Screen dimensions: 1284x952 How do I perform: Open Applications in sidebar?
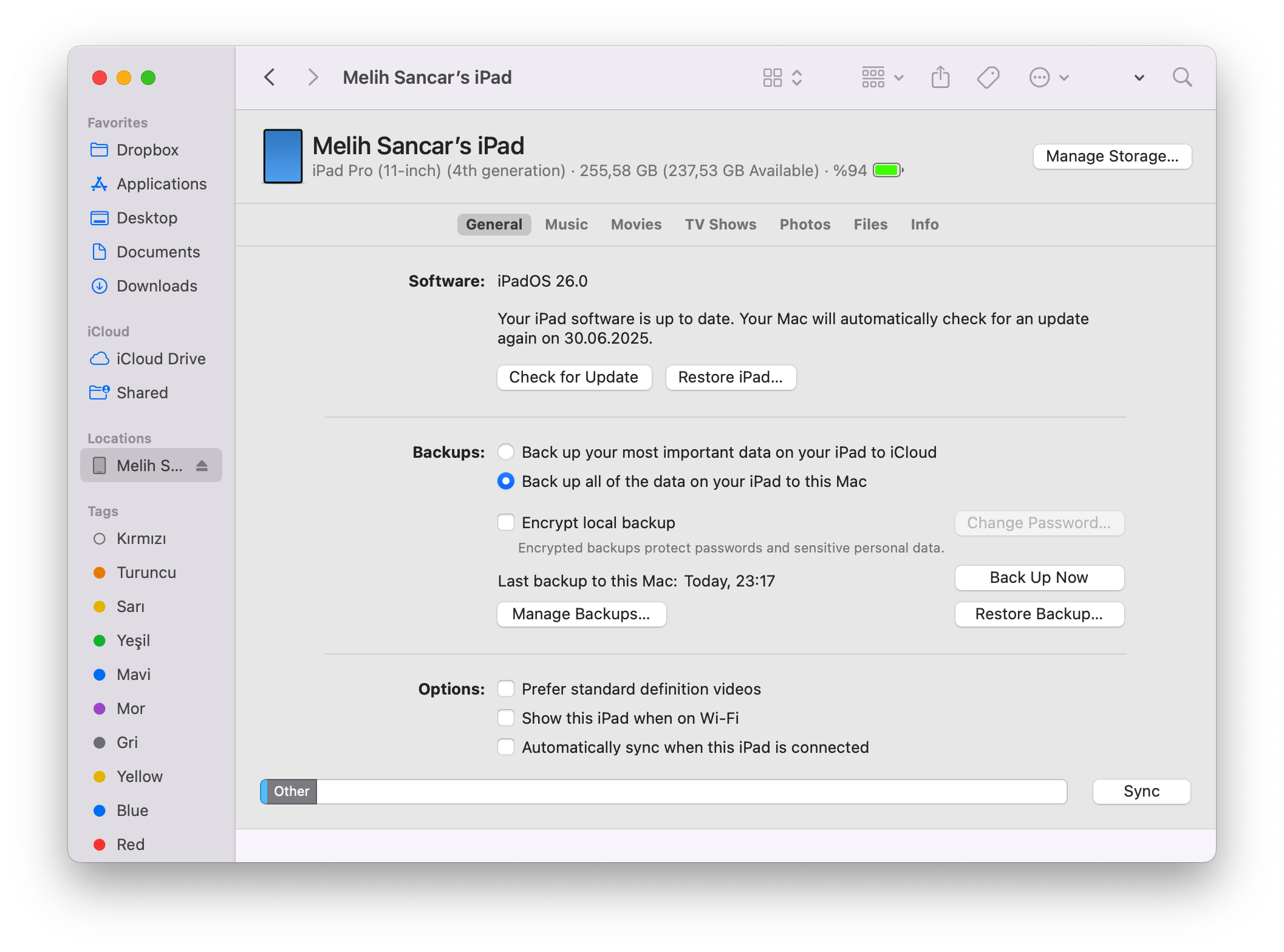pyautogui.click(x=161, y=184)
